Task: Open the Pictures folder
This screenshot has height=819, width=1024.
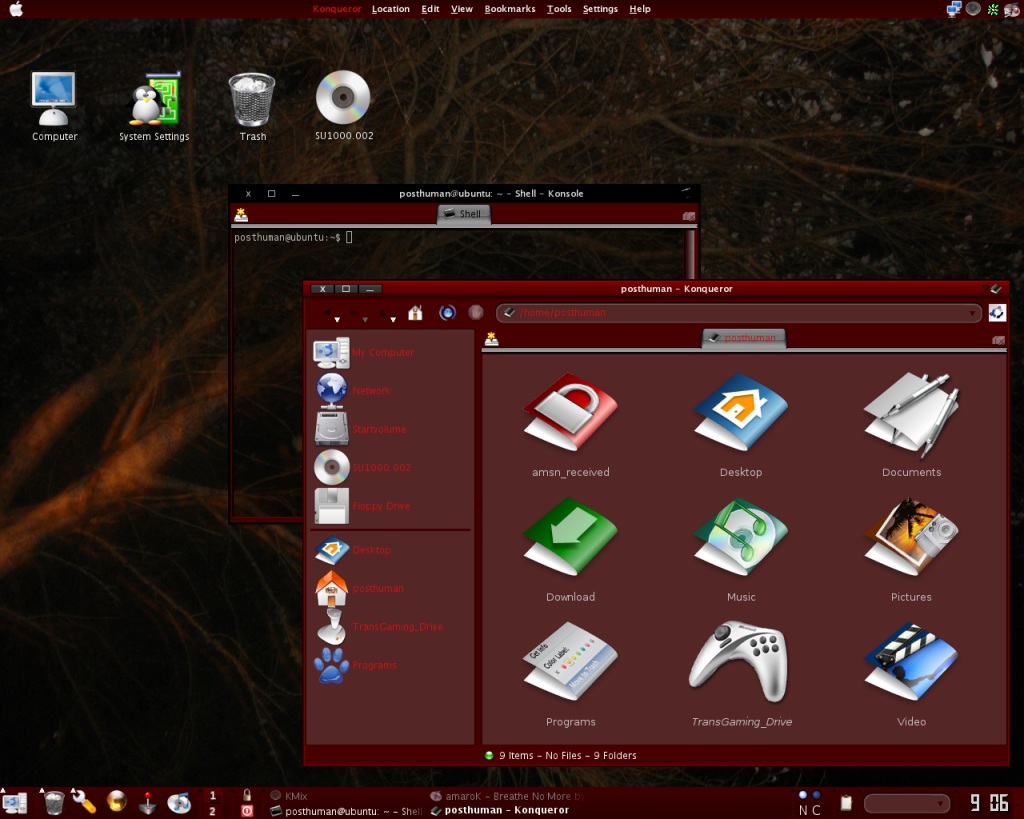Action: (x=911, y=549)
